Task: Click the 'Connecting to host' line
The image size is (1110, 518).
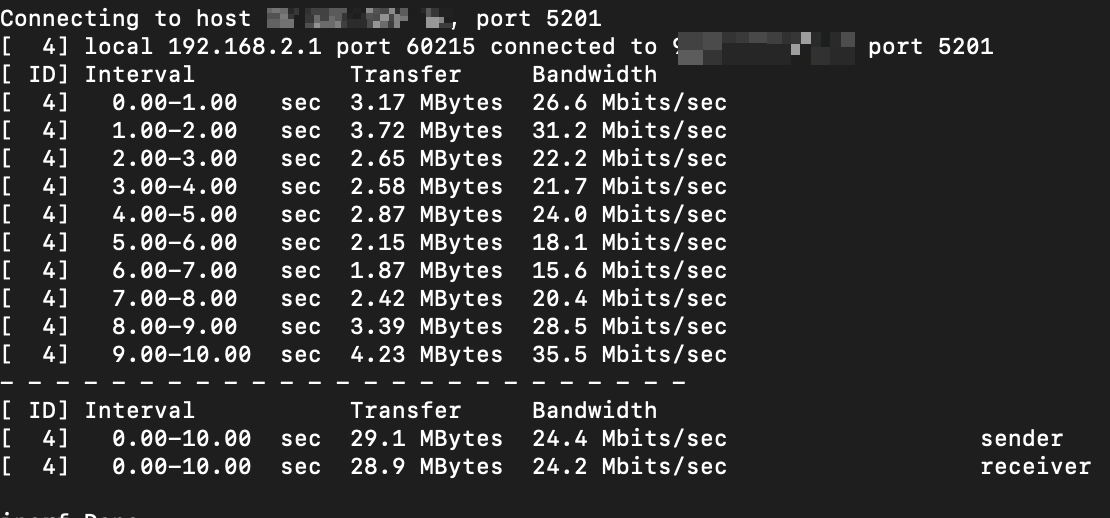Action: (x=301, y=19)
